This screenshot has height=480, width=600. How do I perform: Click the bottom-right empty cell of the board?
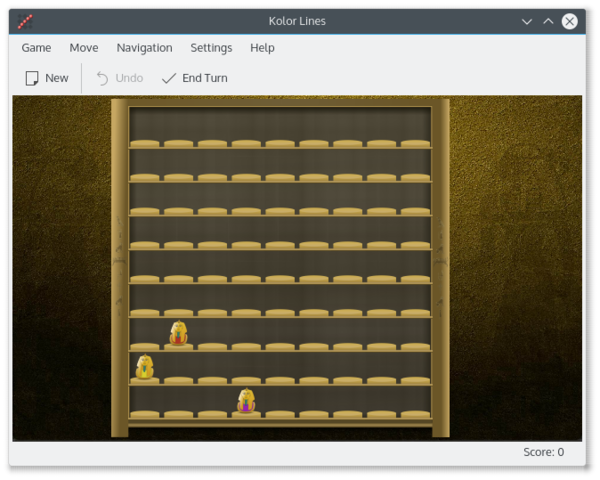[415, 401]
